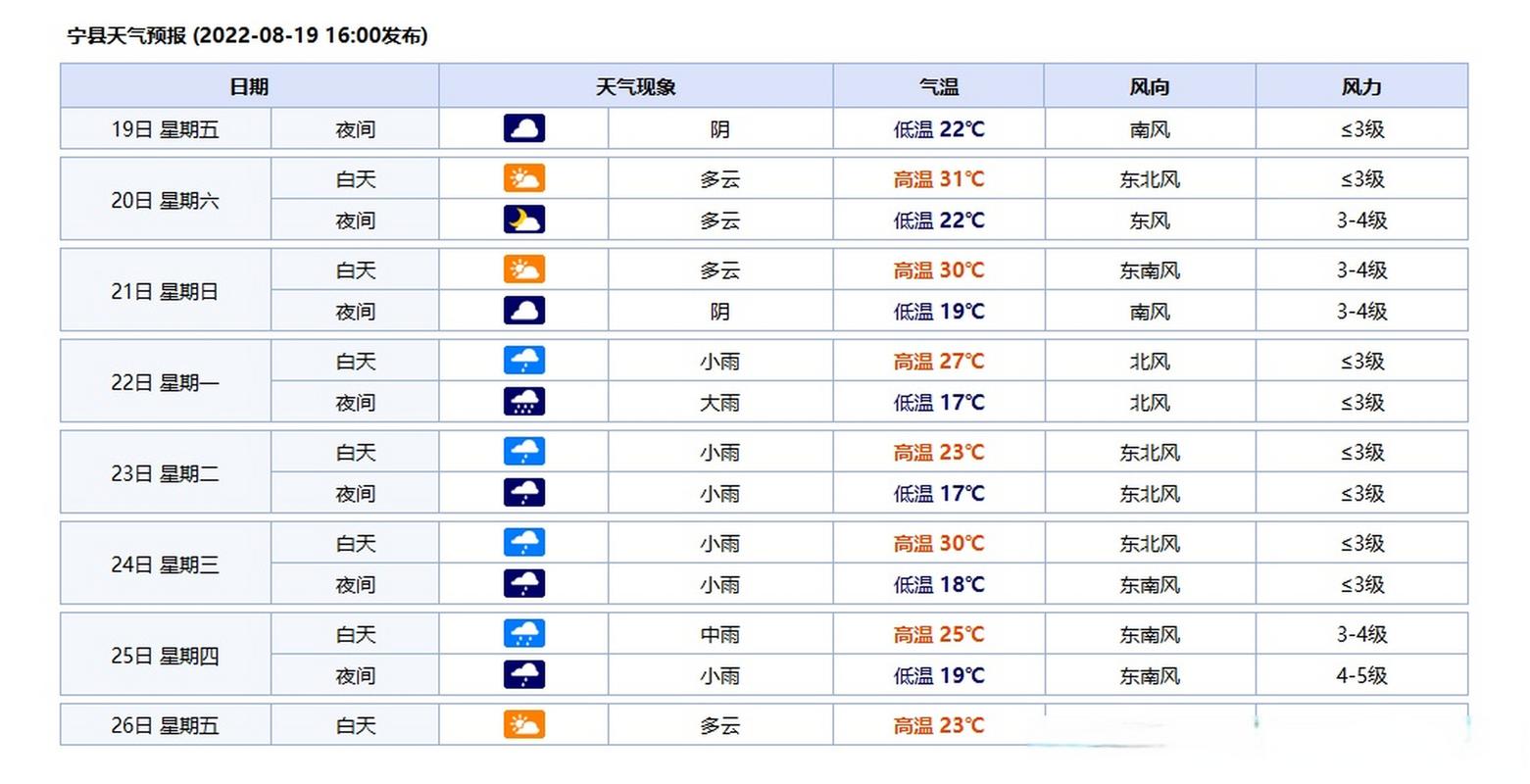Click 高温 25℃ temperature cell
The image size is (1530, 784).
click(939, 634)
